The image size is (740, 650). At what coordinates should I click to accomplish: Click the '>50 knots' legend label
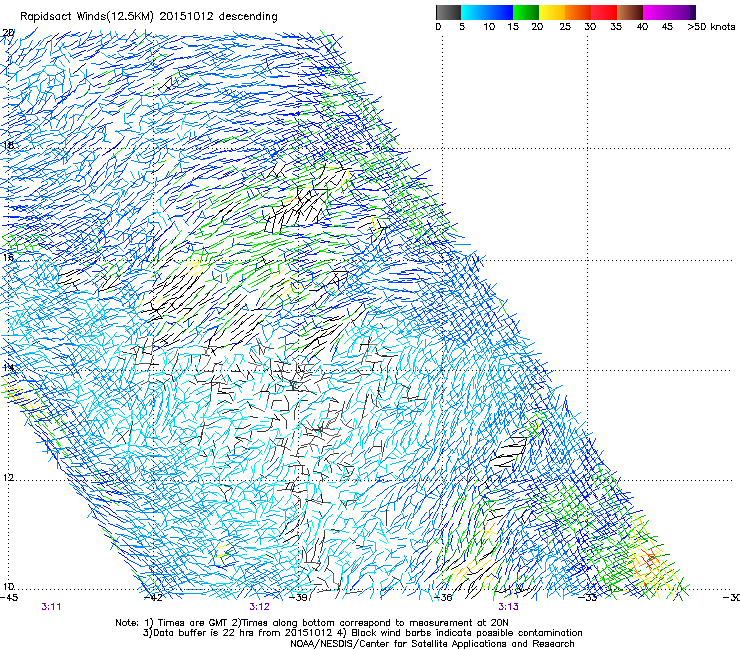tap(711, 27)
